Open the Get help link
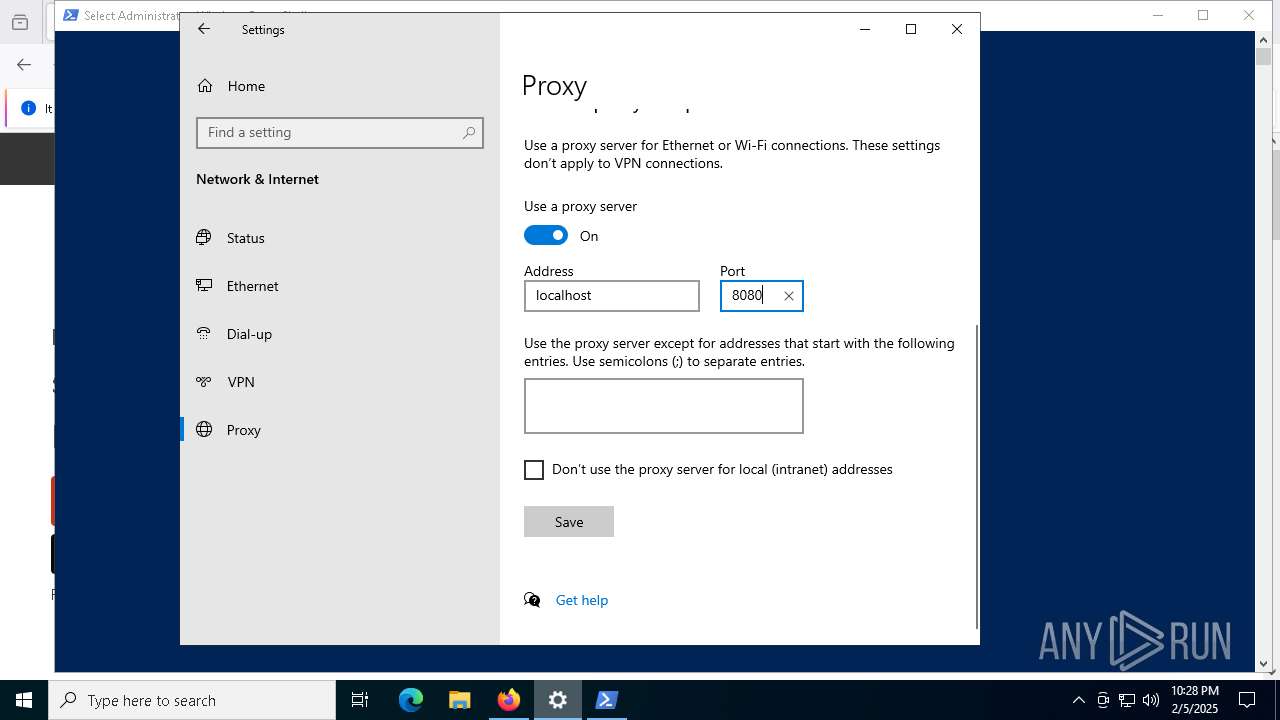The width and height of the screenshot is (1280, 720). tap(582, 600)
